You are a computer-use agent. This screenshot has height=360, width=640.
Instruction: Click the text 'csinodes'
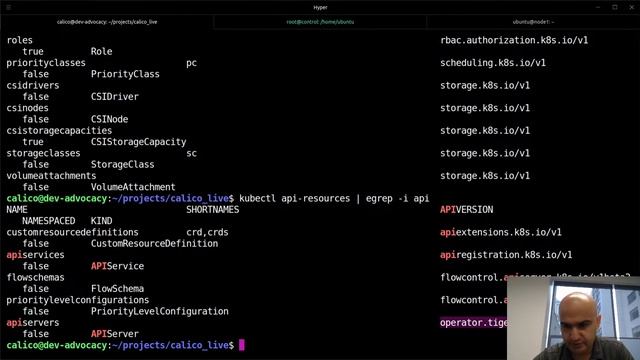point(27,108)
